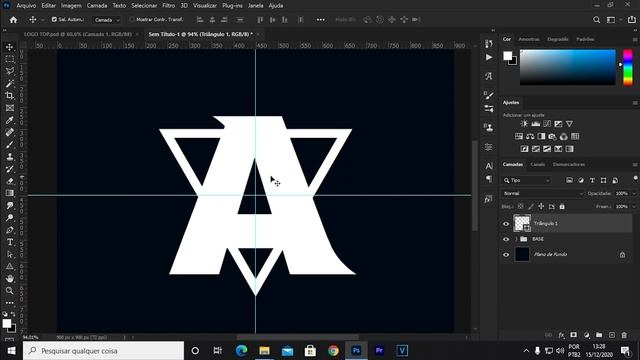Open the layer filter Tipo dropdown

point(527,180)
